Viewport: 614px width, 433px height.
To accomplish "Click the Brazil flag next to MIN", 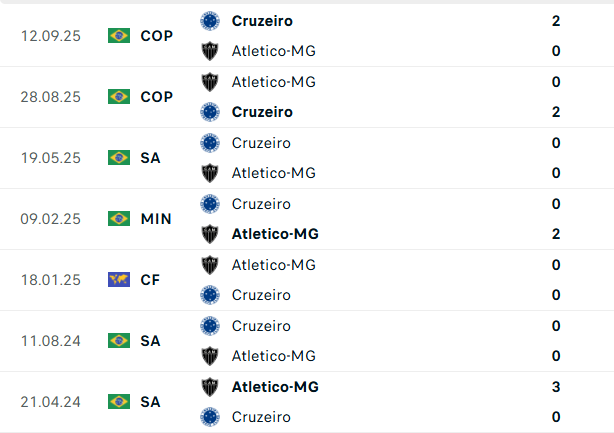I will [119, 219].
